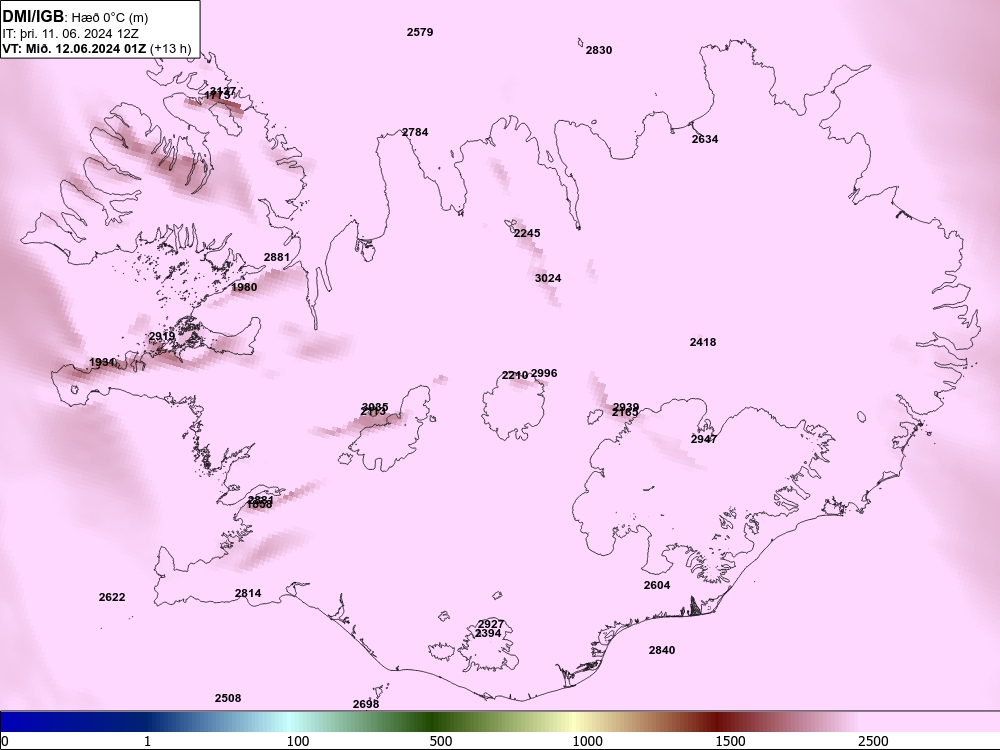Click the 1 tick on the color scale

click(x=148, y=741)
